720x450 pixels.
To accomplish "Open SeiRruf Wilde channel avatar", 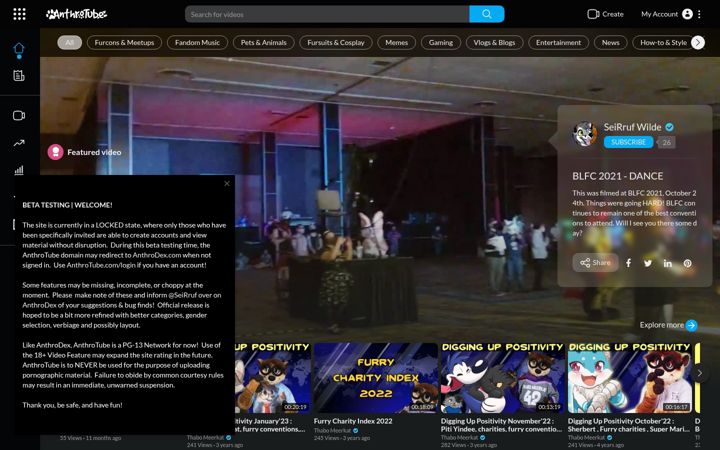I will [585, 134].
